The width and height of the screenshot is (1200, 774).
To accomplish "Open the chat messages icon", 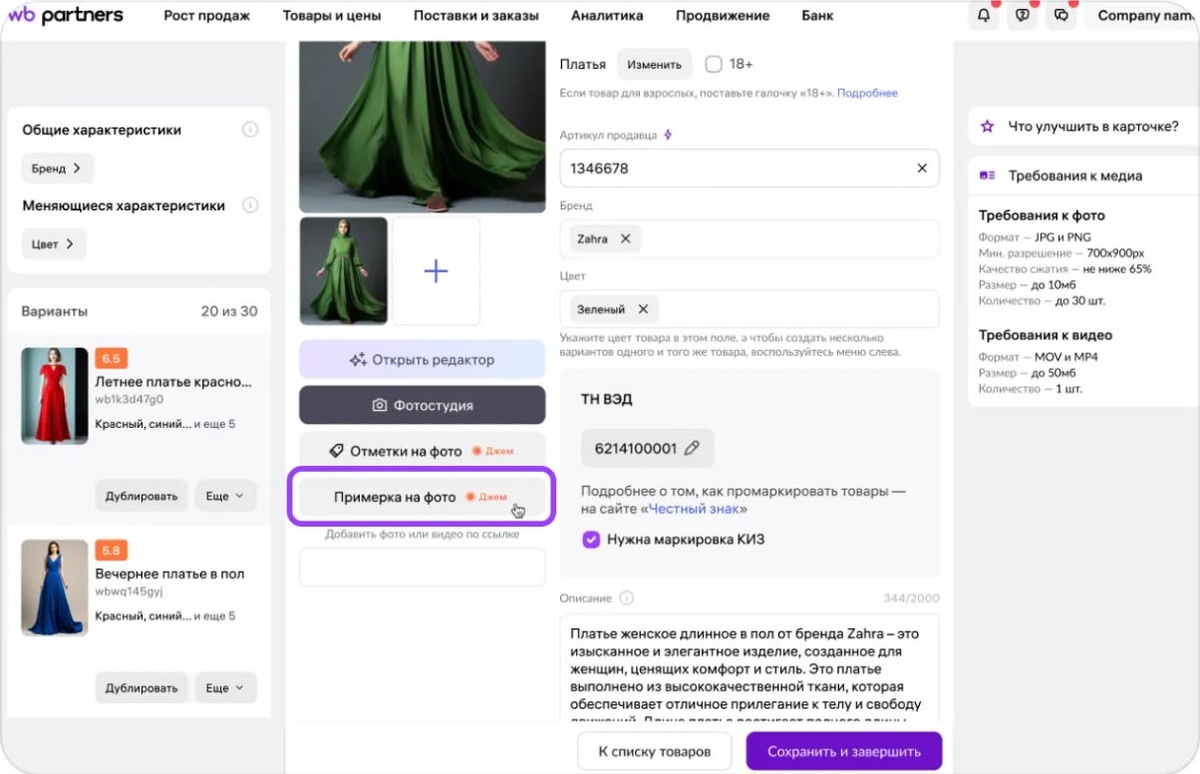I will (x=1061, y=16).
